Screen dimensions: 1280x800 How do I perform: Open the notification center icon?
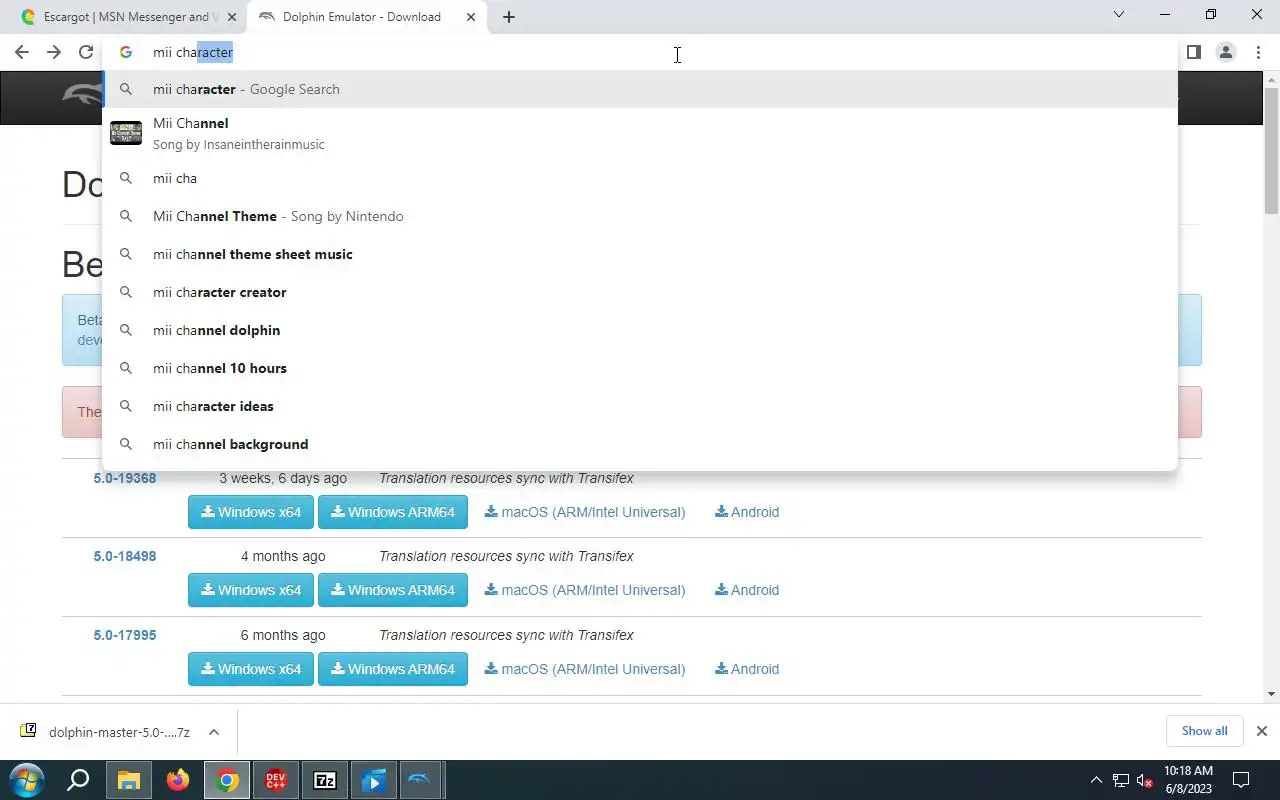(1241, 780)
